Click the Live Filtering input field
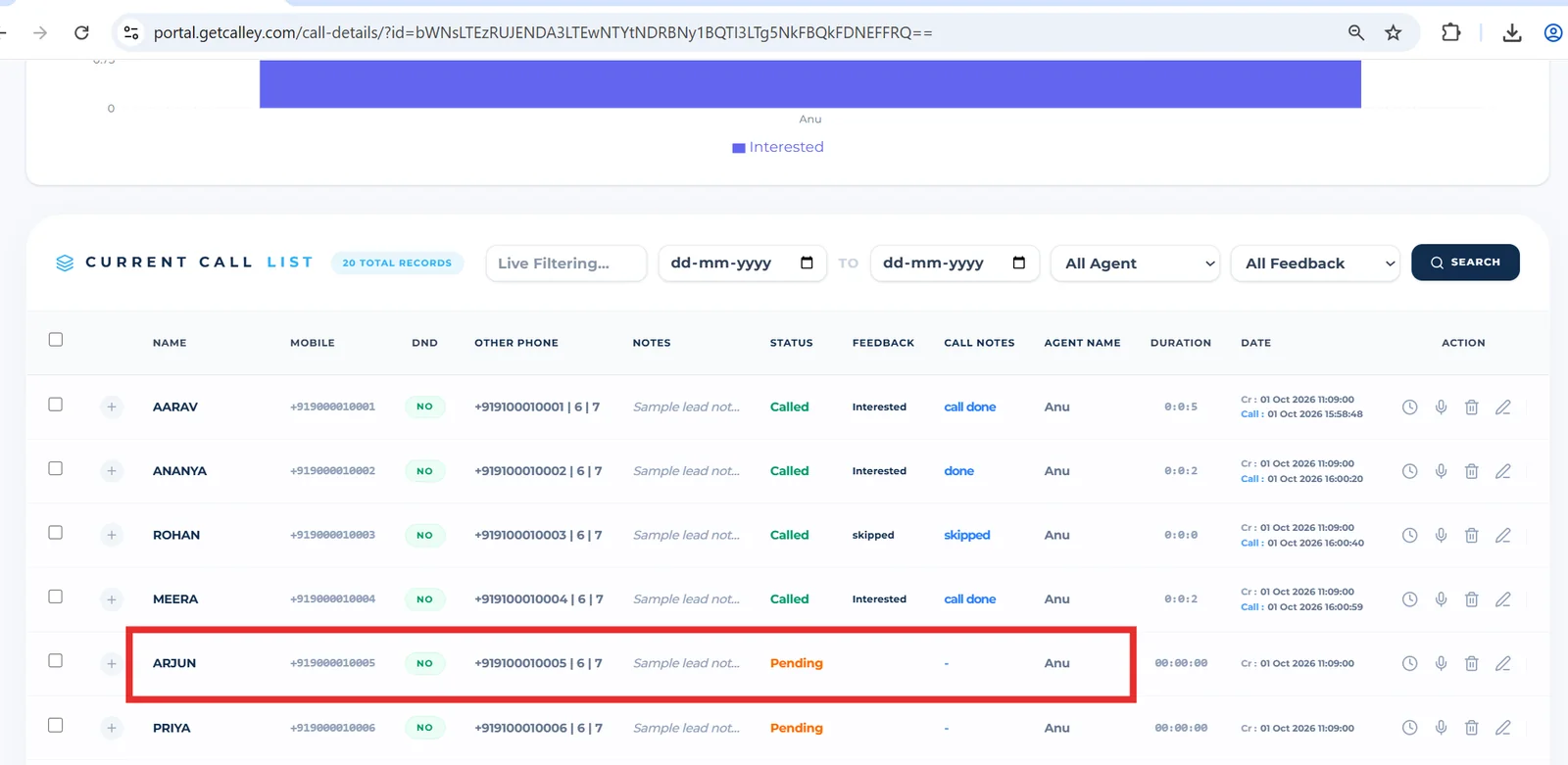The height and width of the screenshot is (765, 1568). (566, 263)
